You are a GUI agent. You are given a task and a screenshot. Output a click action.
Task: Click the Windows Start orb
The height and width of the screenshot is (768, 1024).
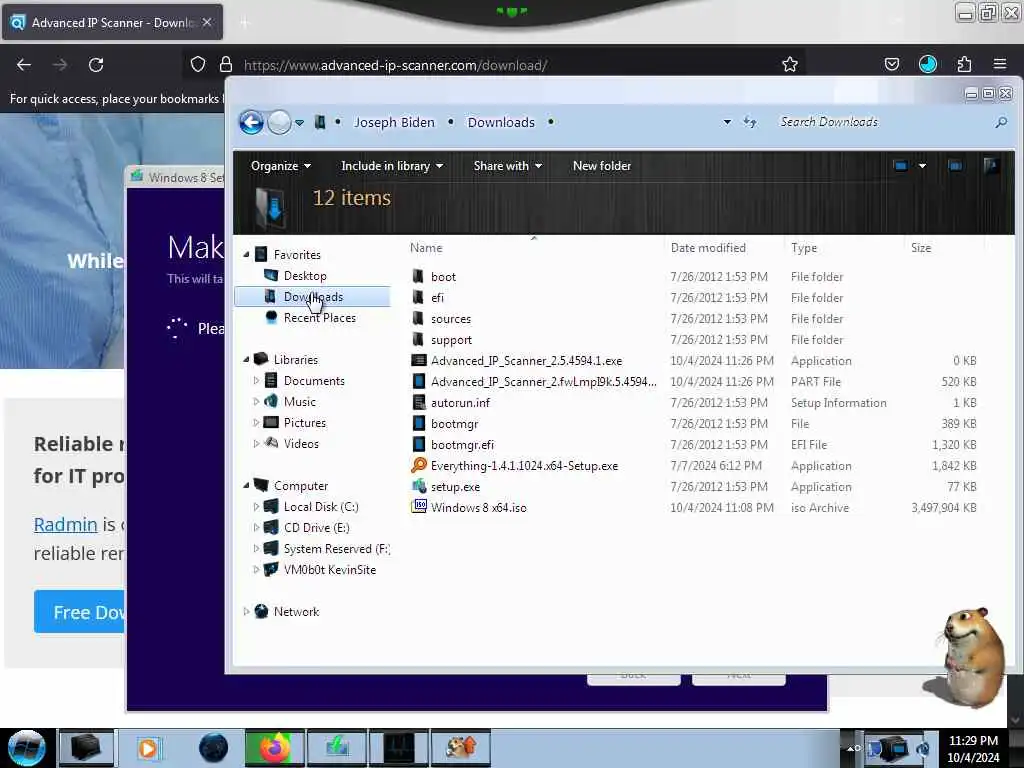click(26, 748)
